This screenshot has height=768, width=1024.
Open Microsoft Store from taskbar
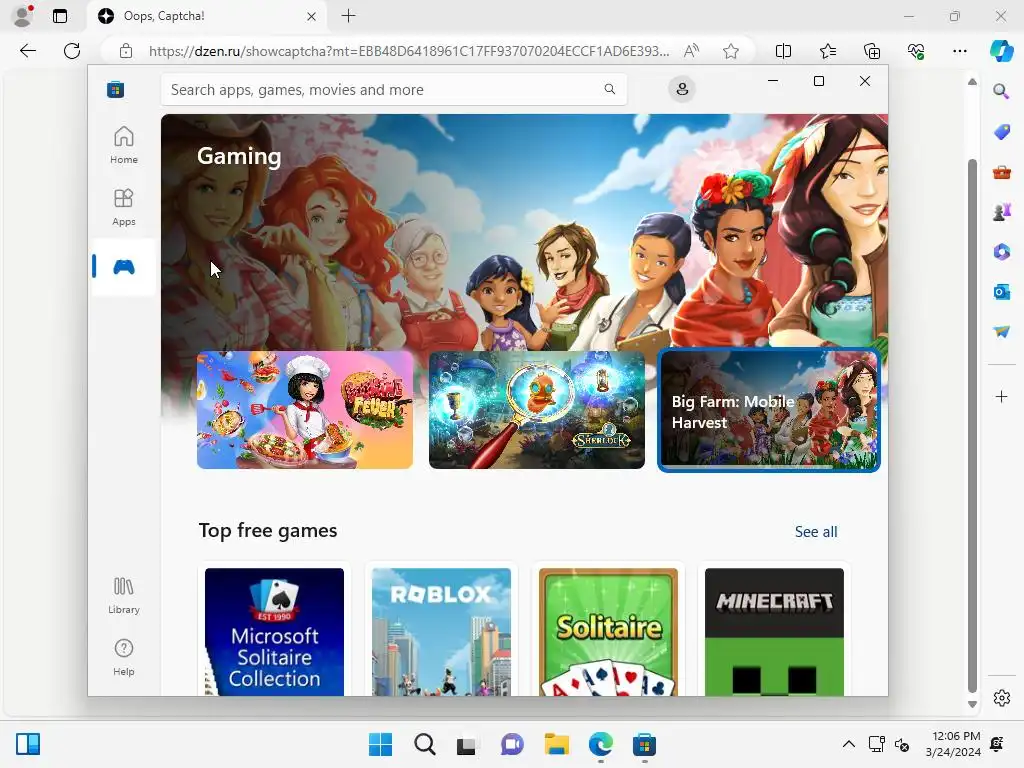(644, 744)
